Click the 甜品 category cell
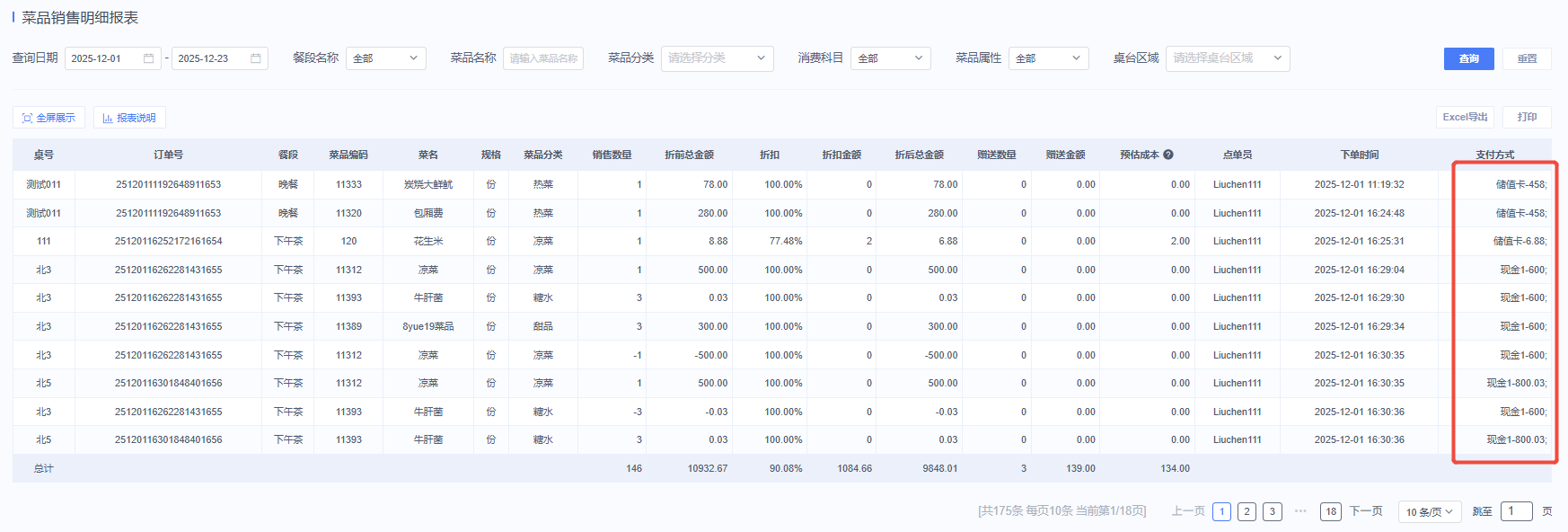1568x532 pixels. [x=543, y=326]
